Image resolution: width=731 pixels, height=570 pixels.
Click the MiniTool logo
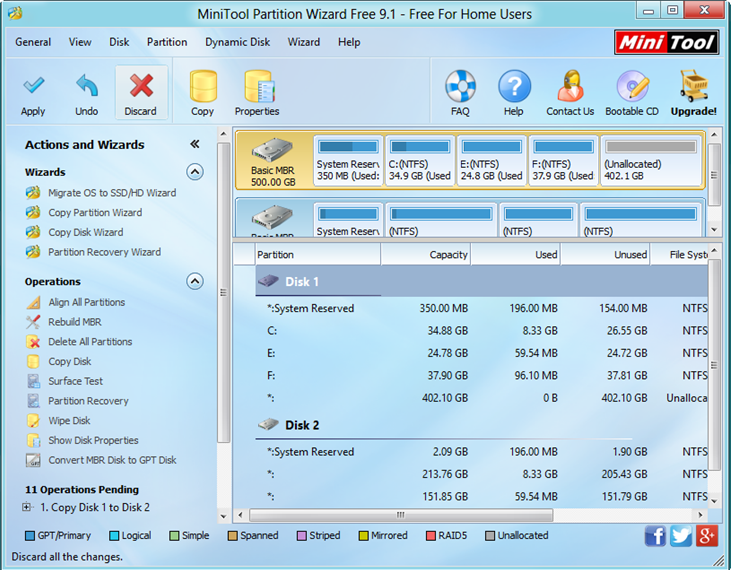(666, 42)
